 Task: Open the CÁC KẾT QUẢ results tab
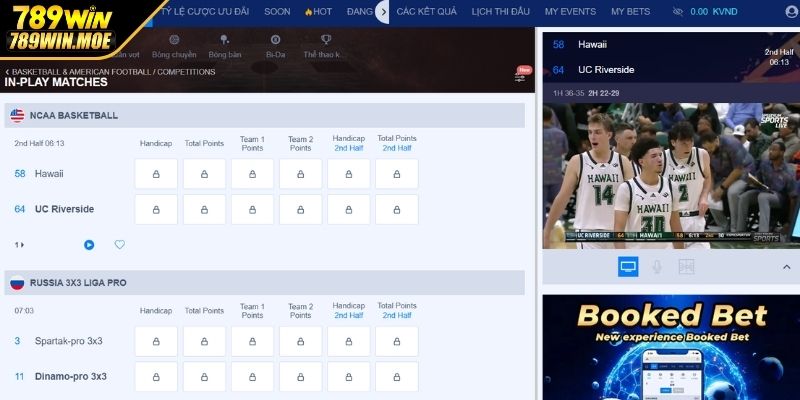[427, 11]
